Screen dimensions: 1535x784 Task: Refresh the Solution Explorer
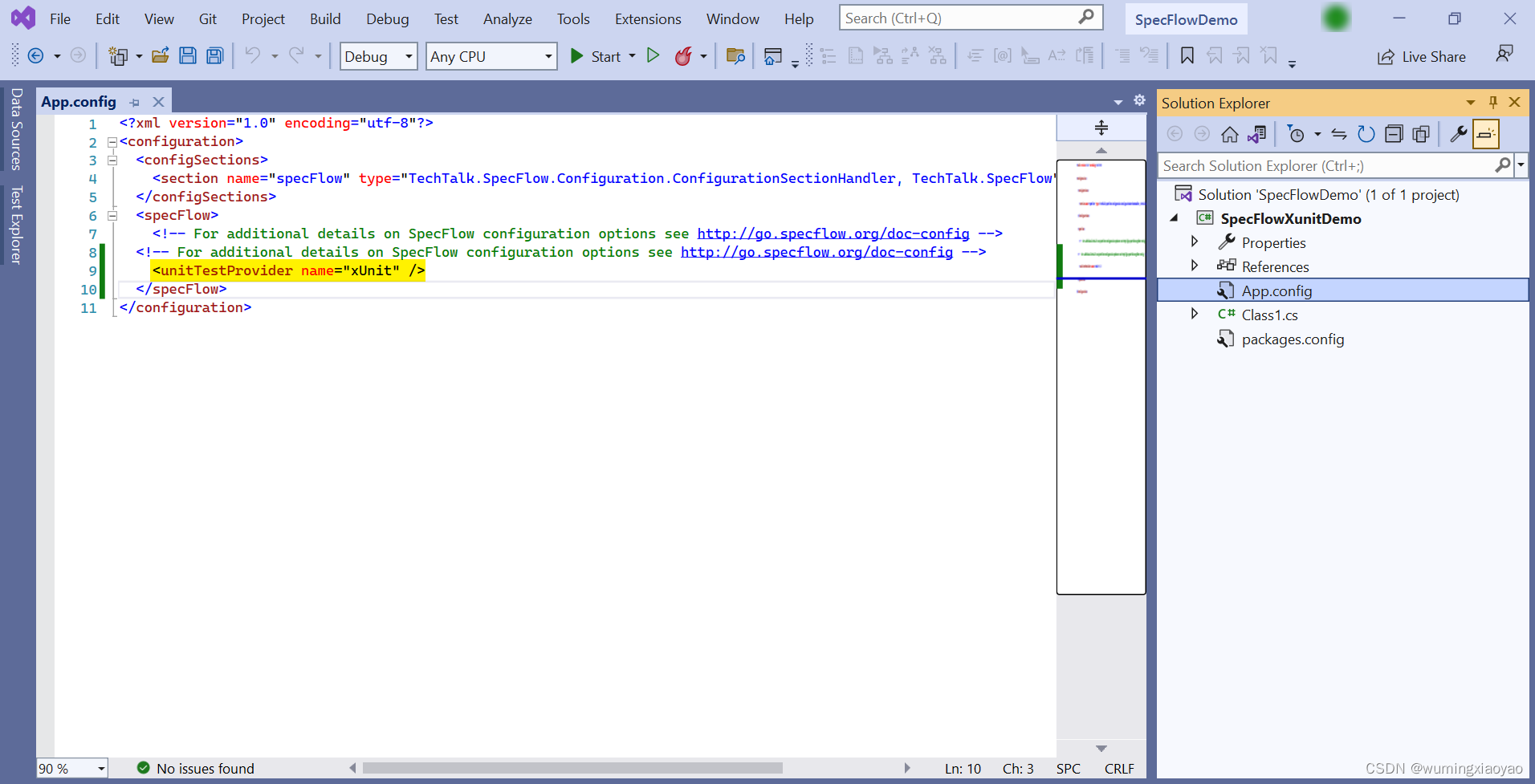1366,134
